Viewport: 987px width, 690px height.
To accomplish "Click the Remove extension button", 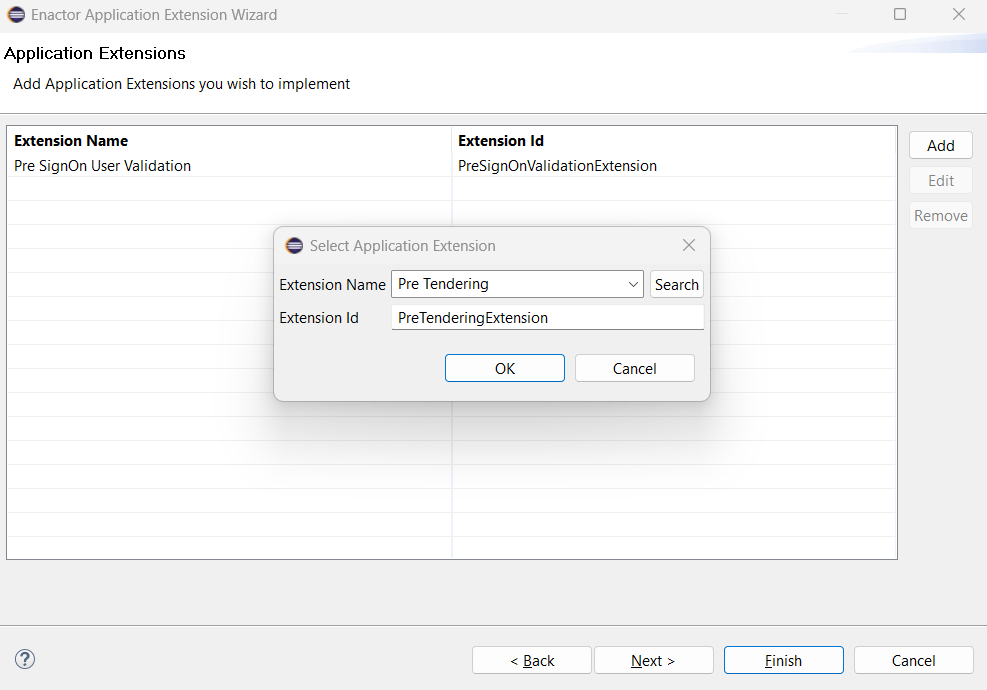I will [x=940, y=216].
